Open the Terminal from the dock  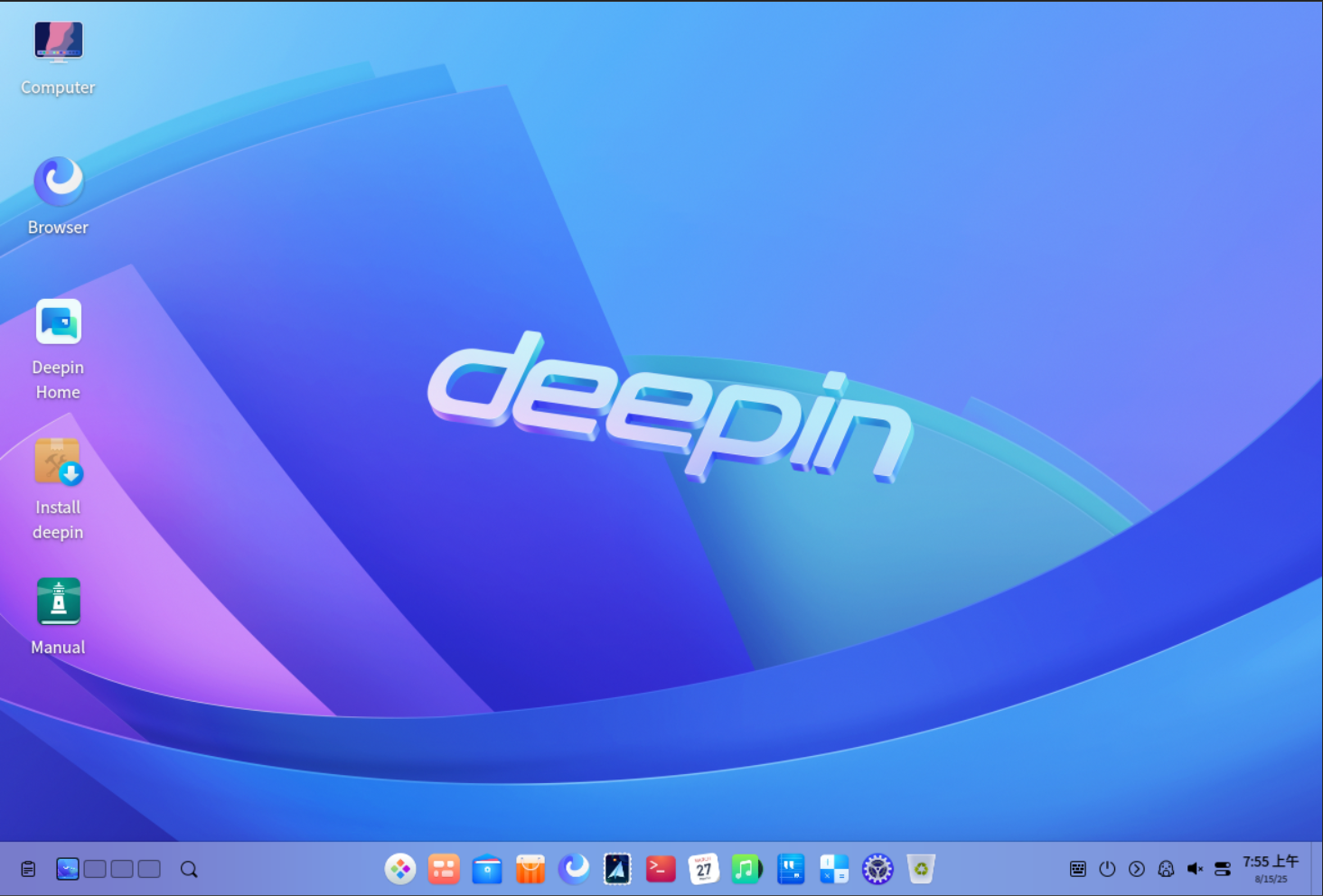pos(661,869)
